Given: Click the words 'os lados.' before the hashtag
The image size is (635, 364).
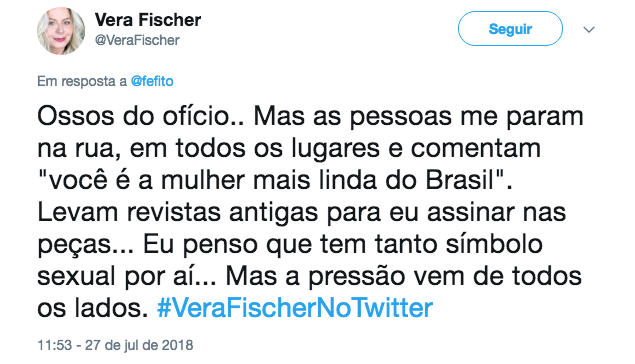Looking at the screenshot, I should coord(93,308).
